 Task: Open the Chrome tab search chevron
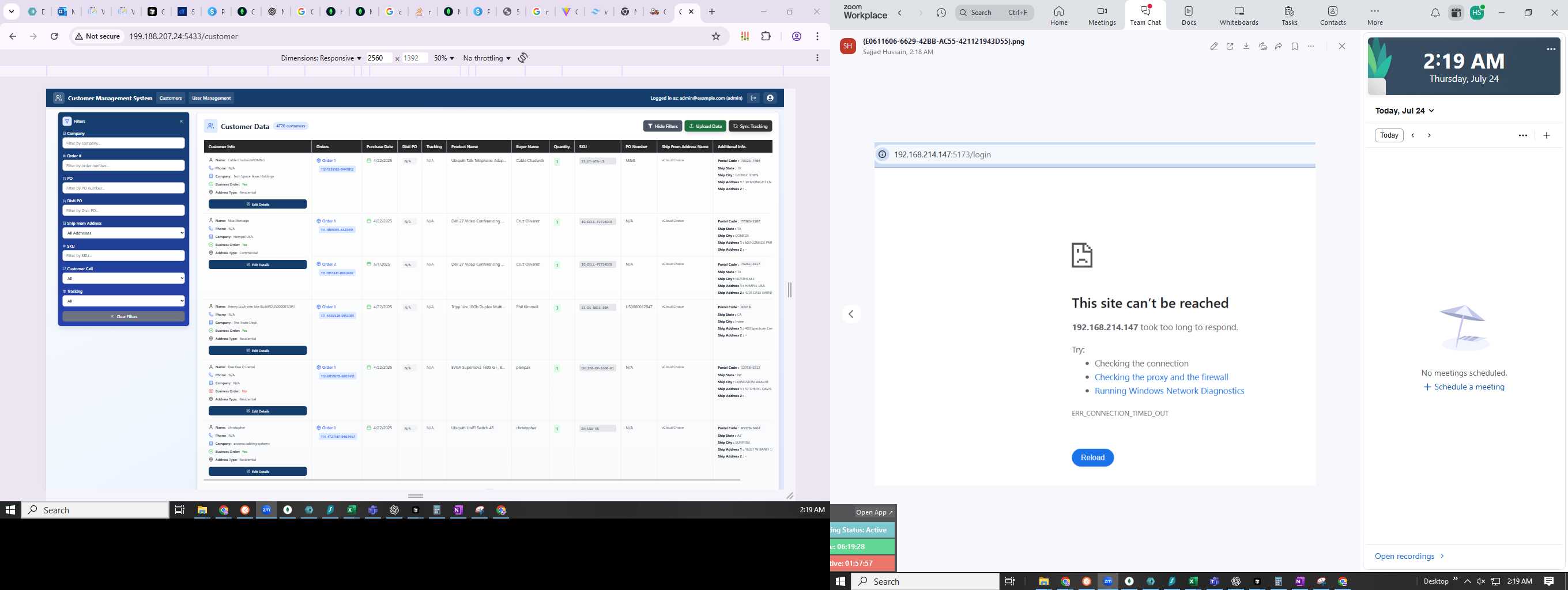(x=12, y=12)
